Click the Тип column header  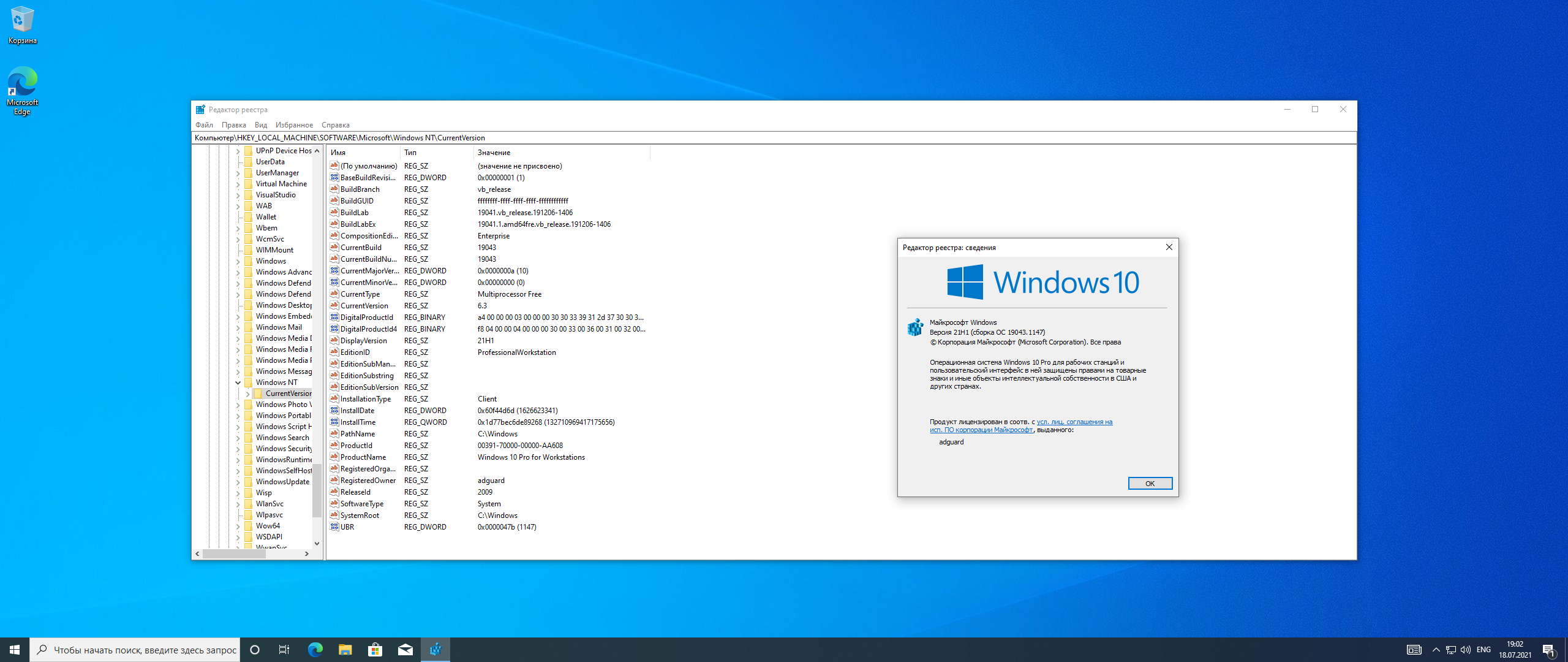pos(437,153)
